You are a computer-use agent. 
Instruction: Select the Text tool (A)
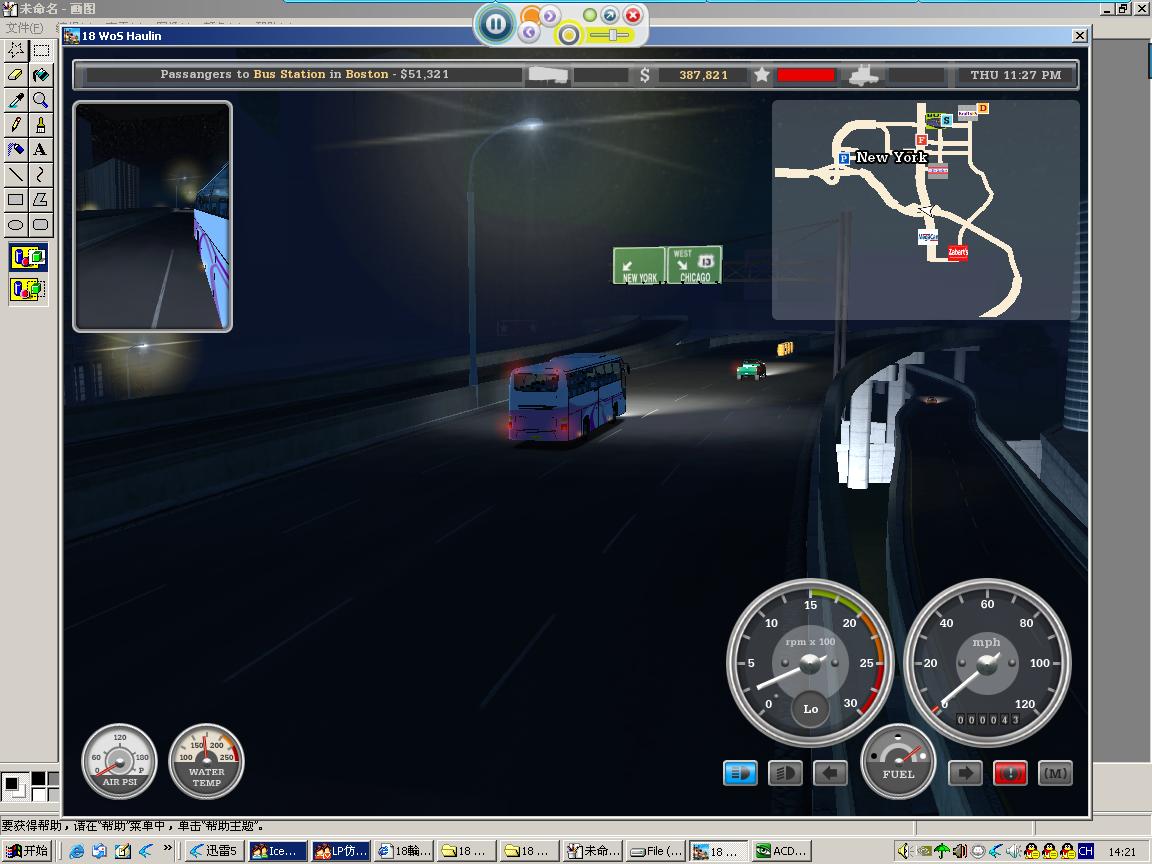click(x=41, y=149)
